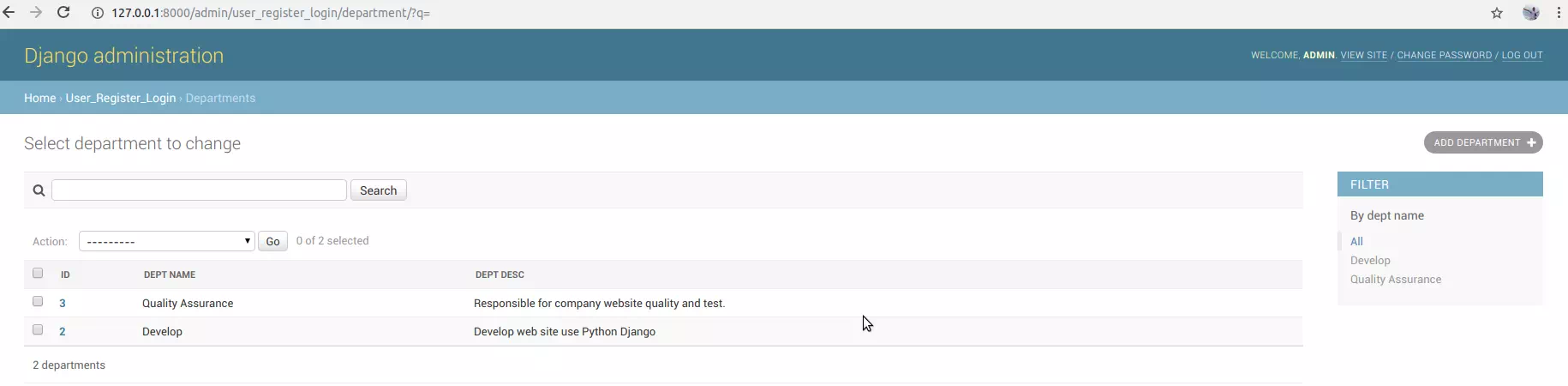Viewport: 1568px width, 386px height.
Task: Go to Home breadcrumb
Action: pyautogui.click(x=39, y=98)
